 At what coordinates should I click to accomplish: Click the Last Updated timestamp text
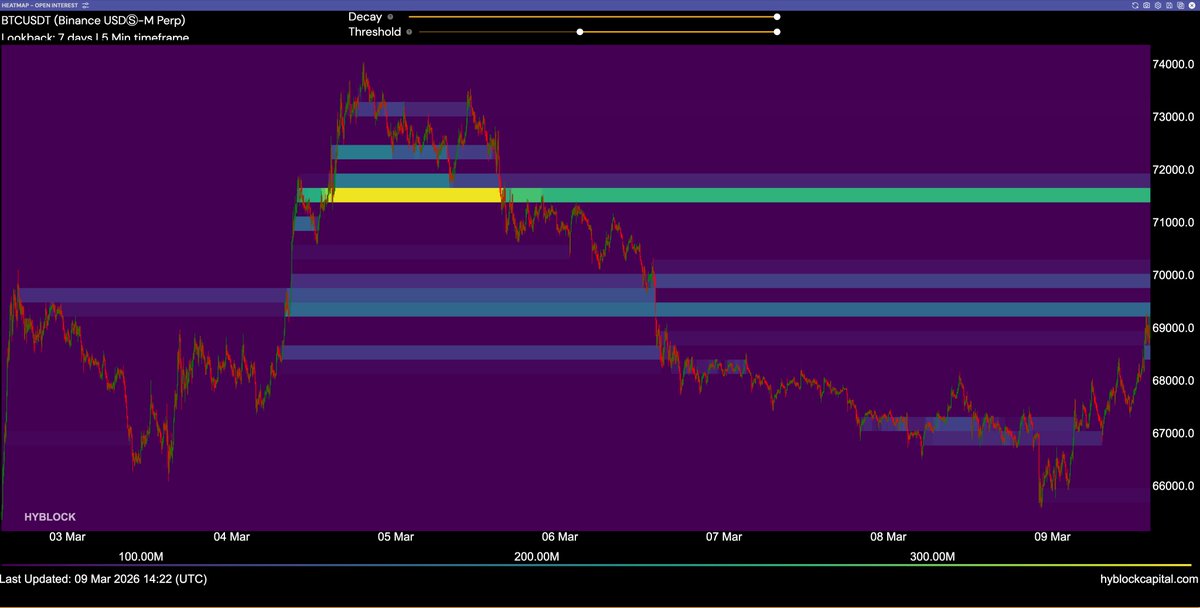[x=104, y=578]
